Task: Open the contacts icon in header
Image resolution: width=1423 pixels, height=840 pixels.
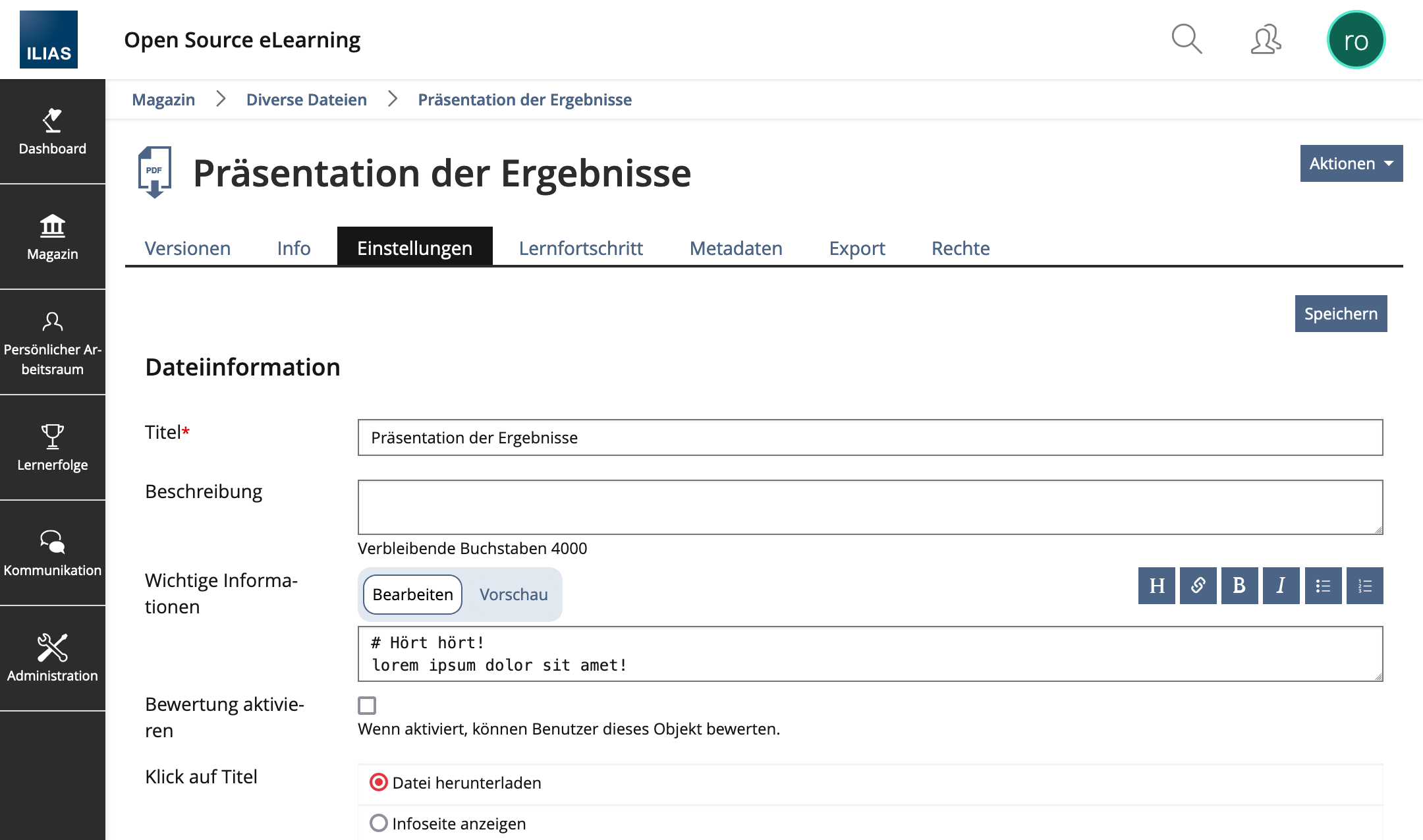Action: click(x=1266, y=40)
